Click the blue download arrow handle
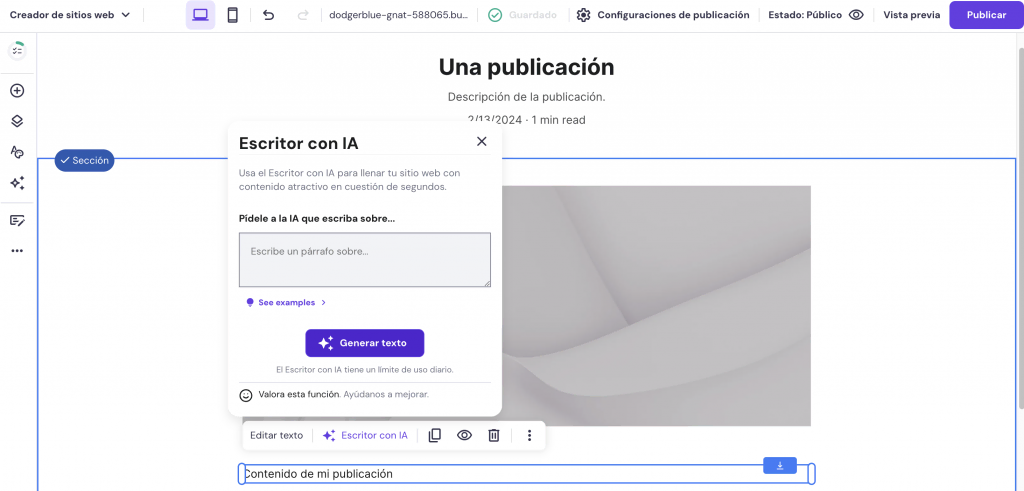The width and height of the screenshot is (1024, 491). coord(780,466)
